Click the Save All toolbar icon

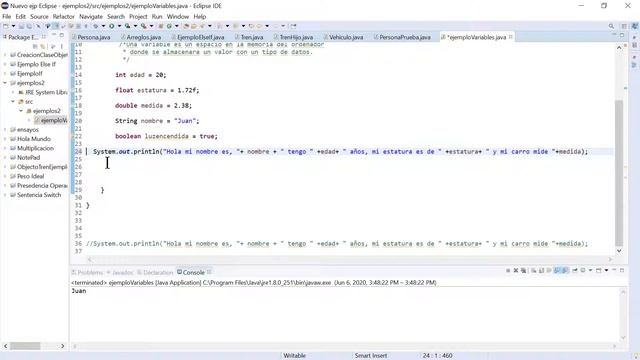click(x=29, y=26)
